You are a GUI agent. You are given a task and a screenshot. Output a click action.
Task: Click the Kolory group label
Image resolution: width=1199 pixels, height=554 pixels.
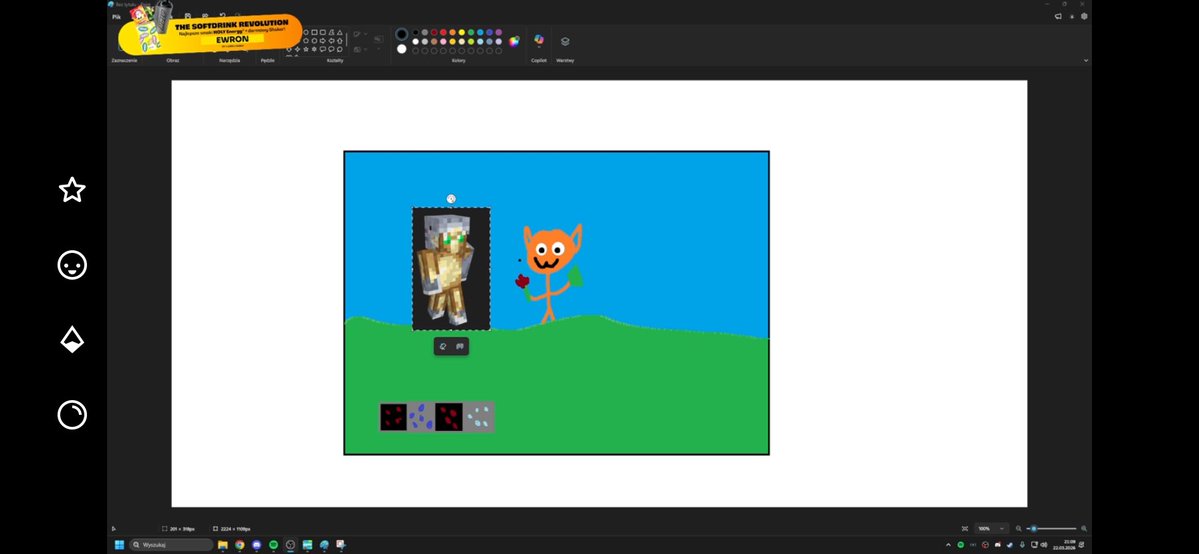click(459, 60)
